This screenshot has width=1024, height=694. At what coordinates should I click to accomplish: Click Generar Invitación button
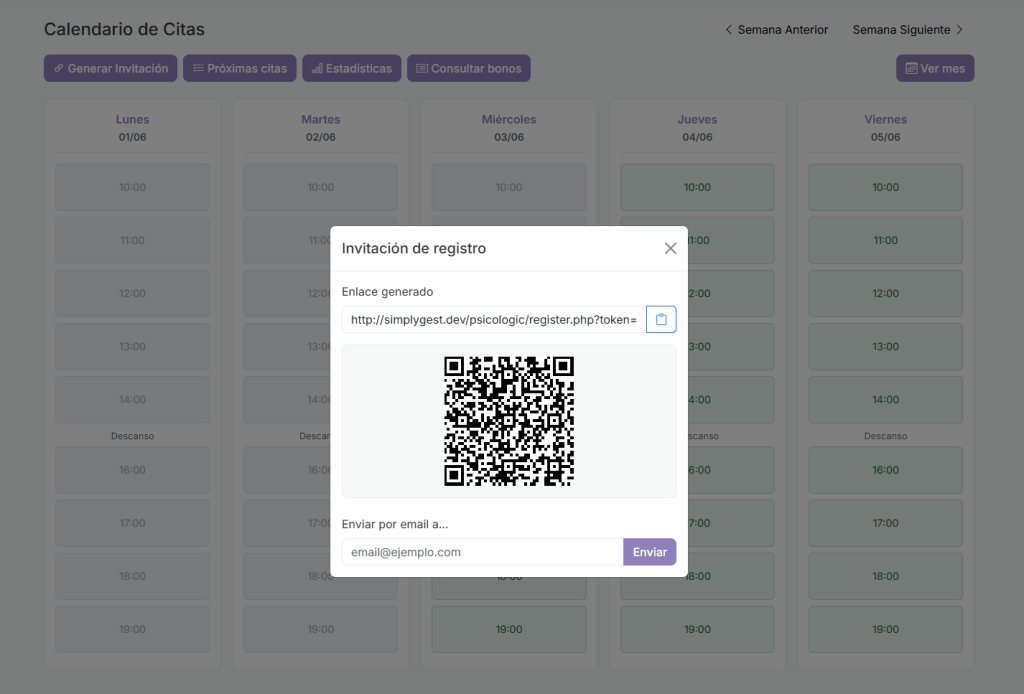click(x=110, y=68)
